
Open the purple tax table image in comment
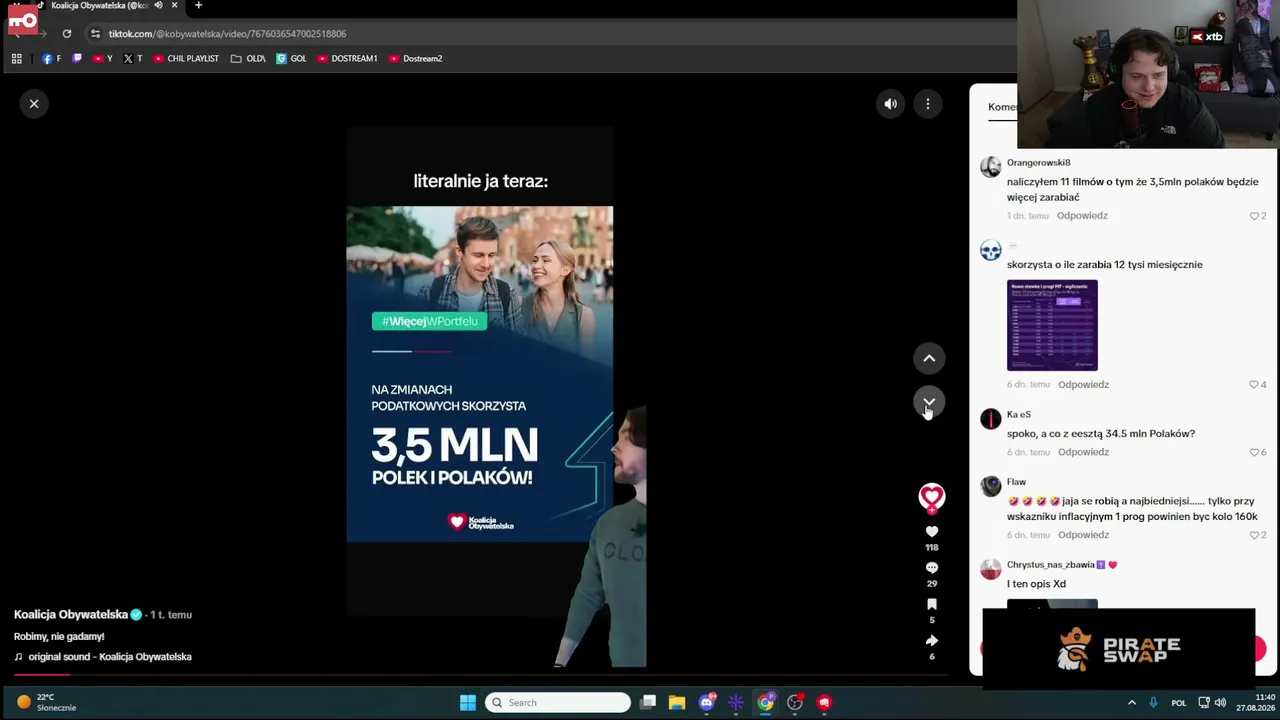(x=1052, y=325)
